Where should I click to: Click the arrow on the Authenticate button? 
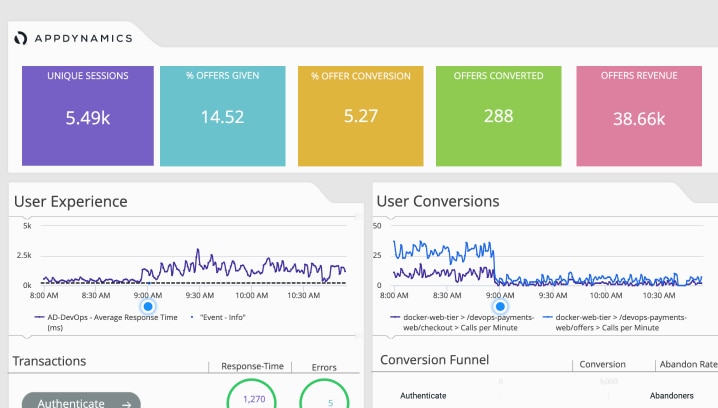[x=127, y=403]
